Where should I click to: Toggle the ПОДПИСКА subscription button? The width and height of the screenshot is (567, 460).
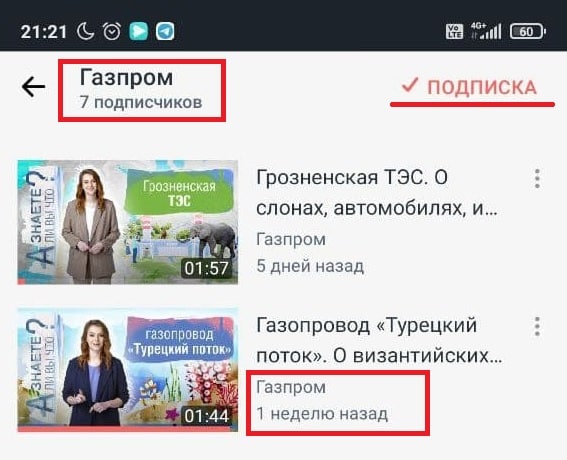(x=469, y=87)
